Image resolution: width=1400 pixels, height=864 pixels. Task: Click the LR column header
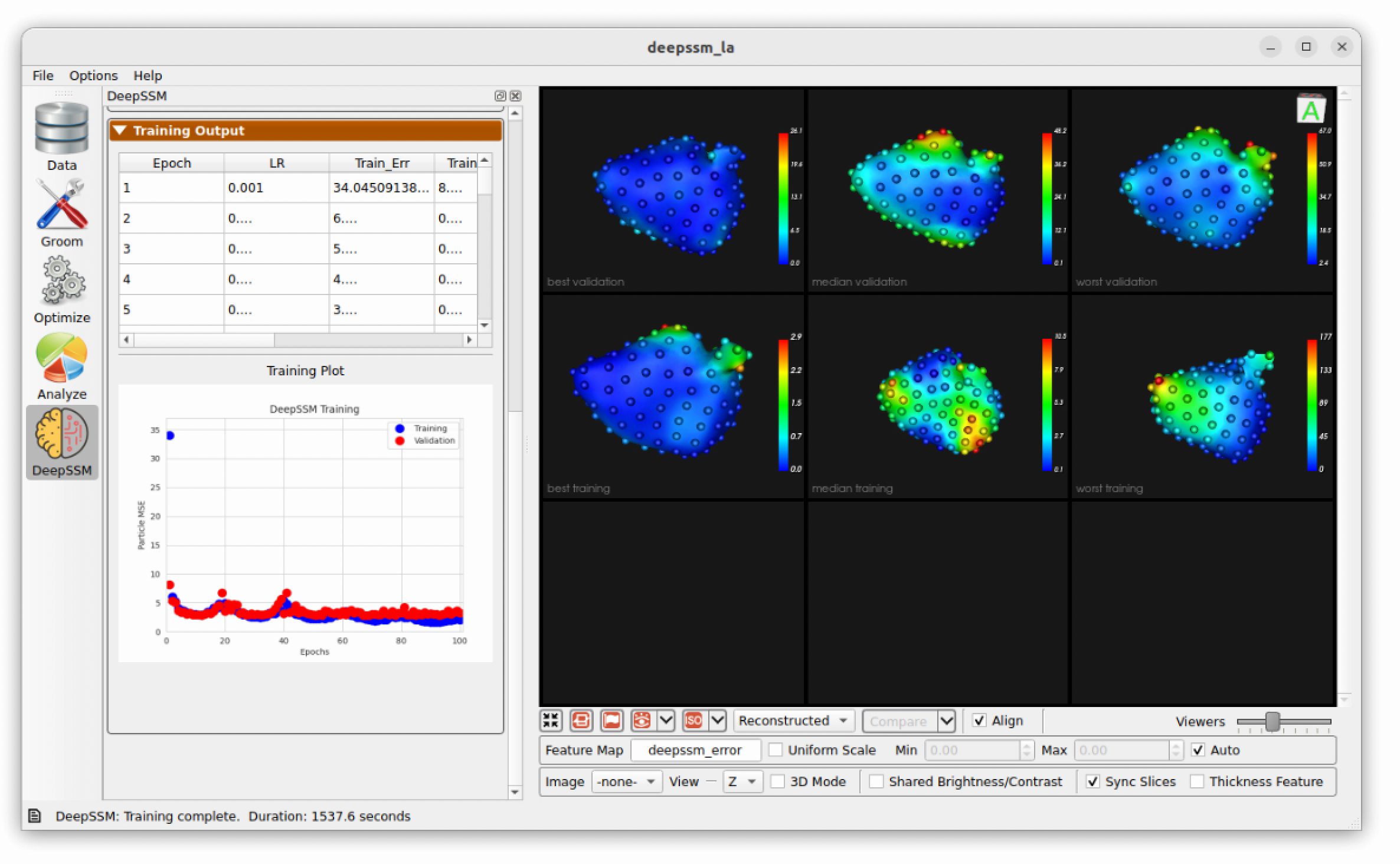click(x=277, y=163)
